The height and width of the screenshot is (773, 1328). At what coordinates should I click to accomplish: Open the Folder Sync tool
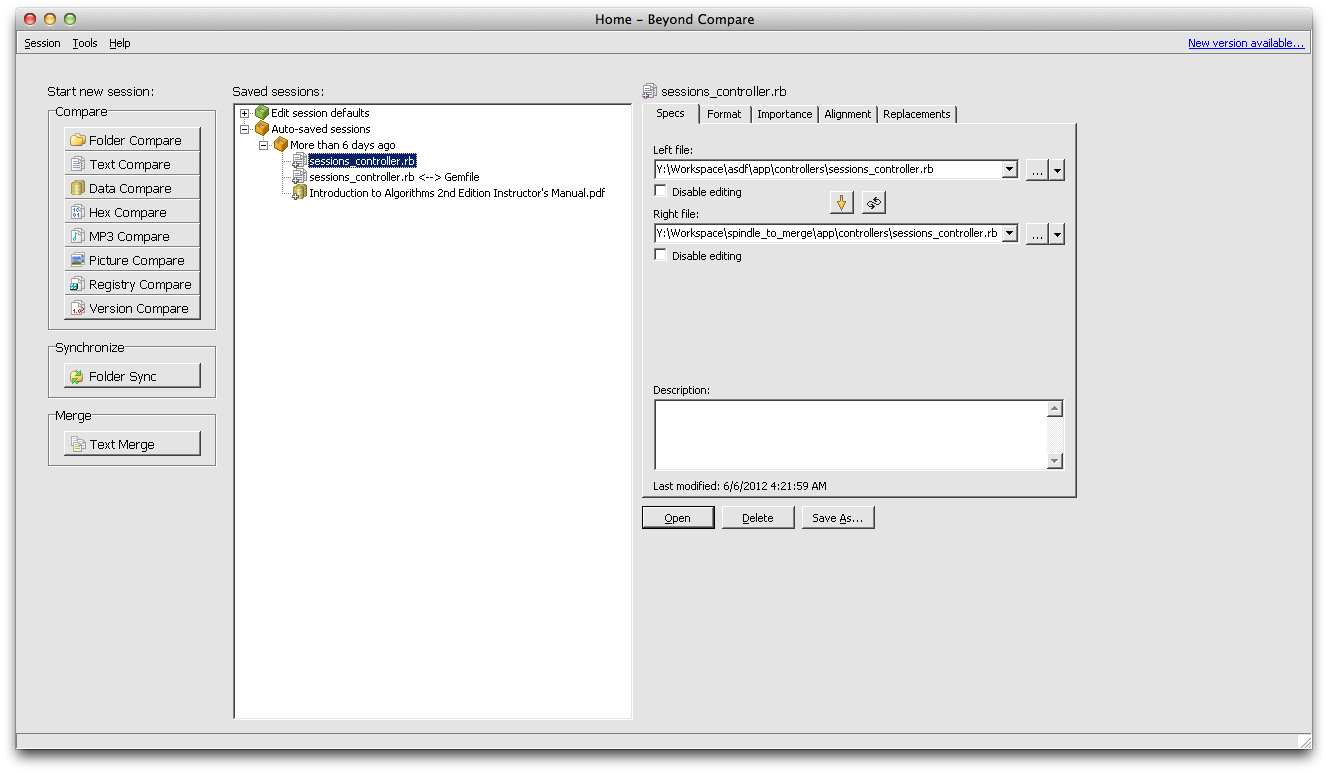[x=132, y=375]
